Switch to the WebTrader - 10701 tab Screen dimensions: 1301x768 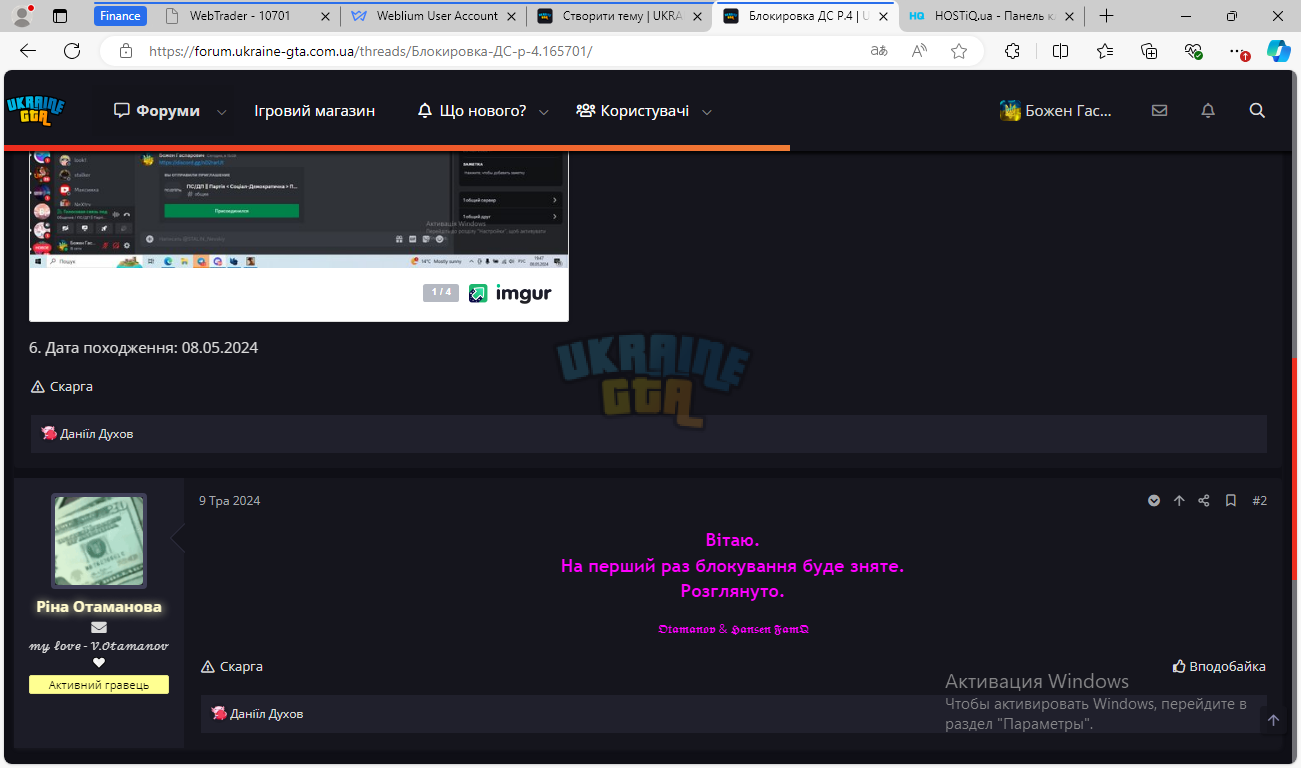pos(247,16)
